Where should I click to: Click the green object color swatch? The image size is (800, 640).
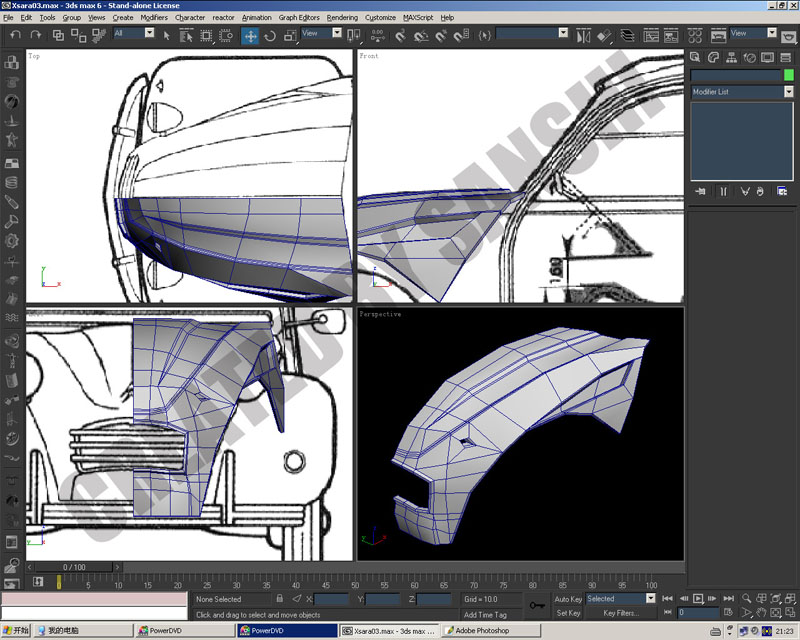pyautogui.click(x=788, y=75)
